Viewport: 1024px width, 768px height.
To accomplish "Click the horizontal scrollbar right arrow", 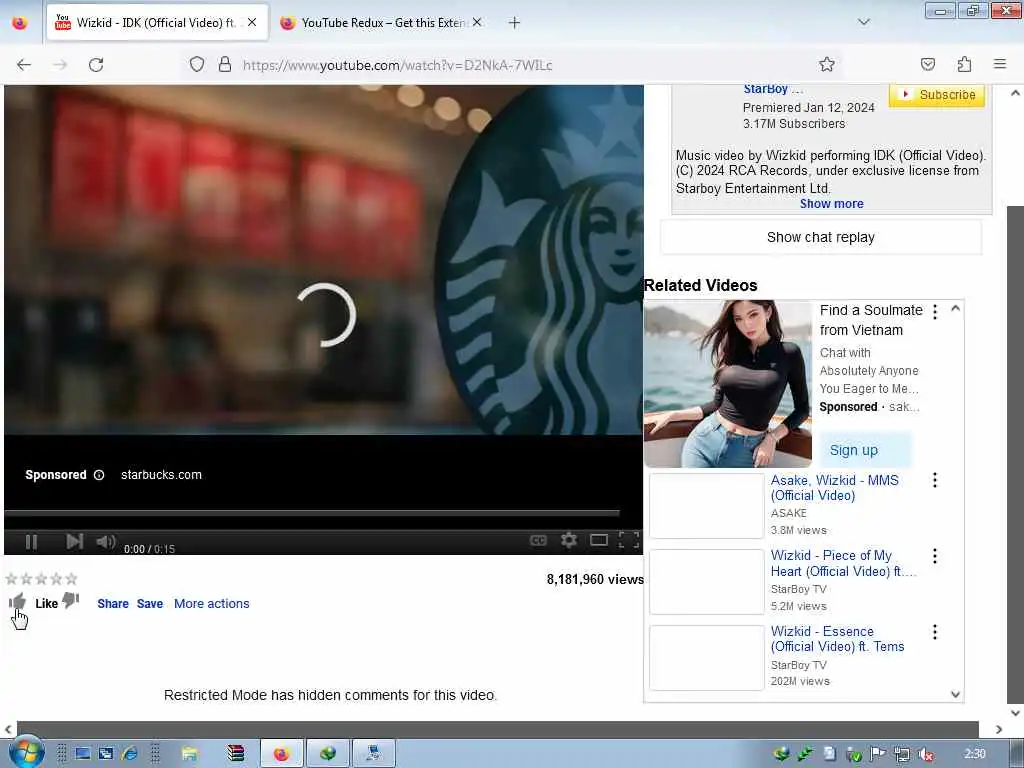I will click(x=999, y=729).
